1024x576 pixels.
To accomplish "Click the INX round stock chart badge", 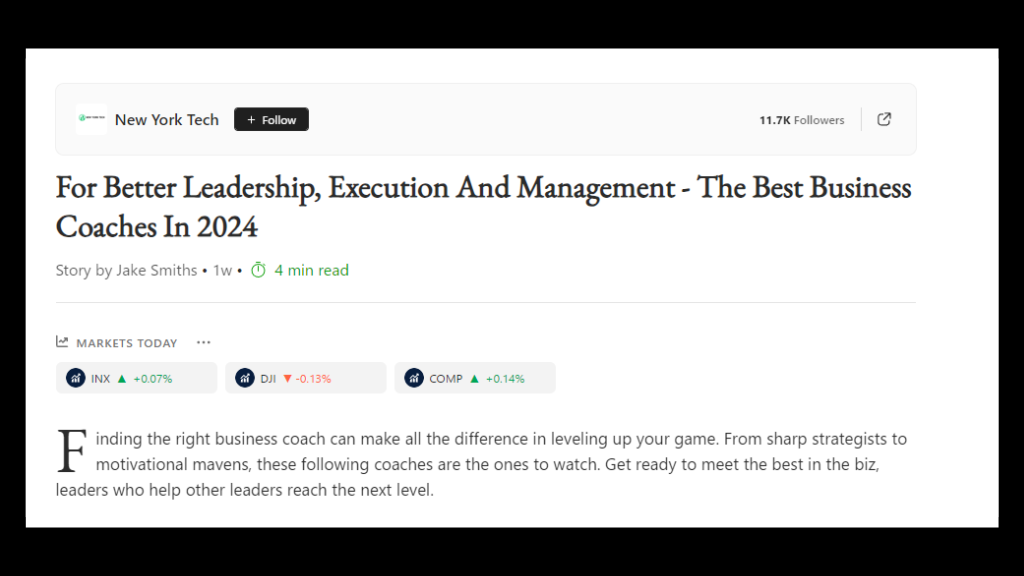I will click(x=75, y=378).
